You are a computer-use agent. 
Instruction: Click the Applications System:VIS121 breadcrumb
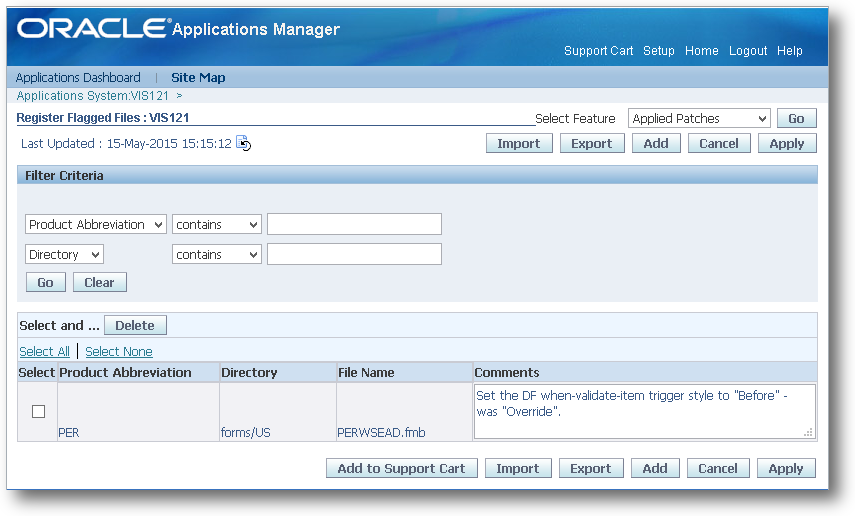[x=93, y=95]
